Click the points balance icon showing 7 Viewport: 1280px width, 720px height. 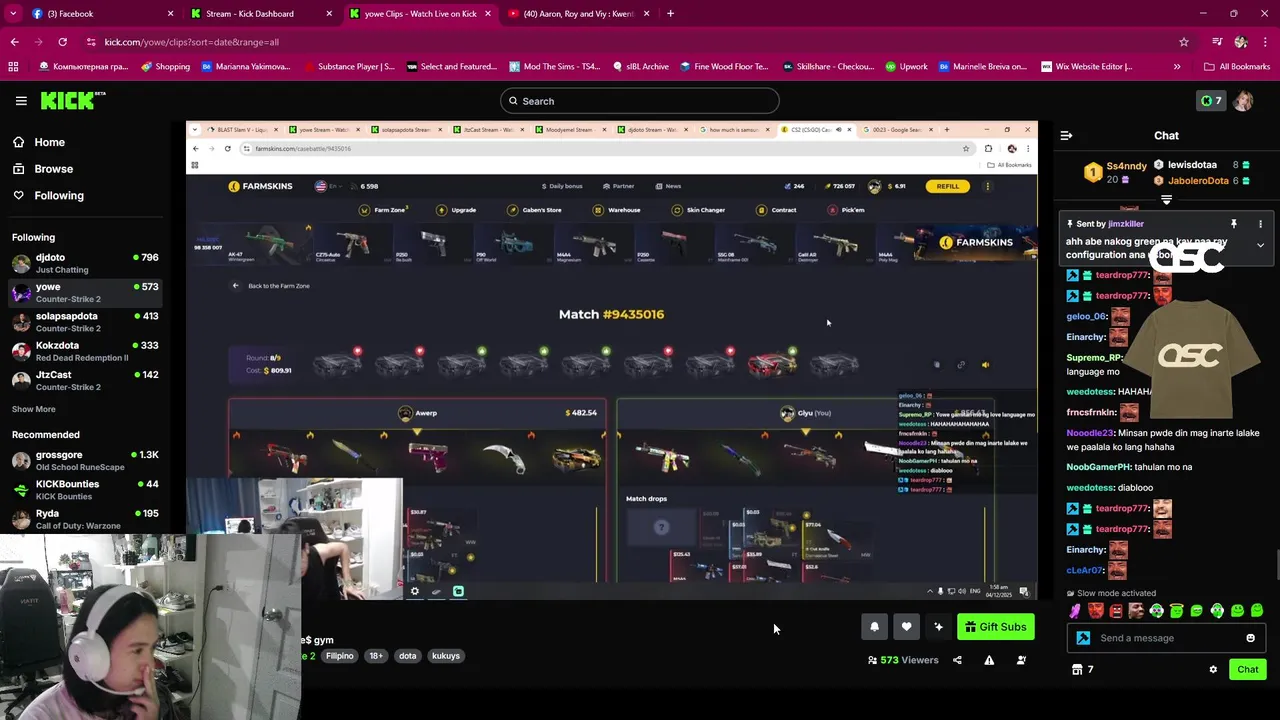(x=1211, y=101)
